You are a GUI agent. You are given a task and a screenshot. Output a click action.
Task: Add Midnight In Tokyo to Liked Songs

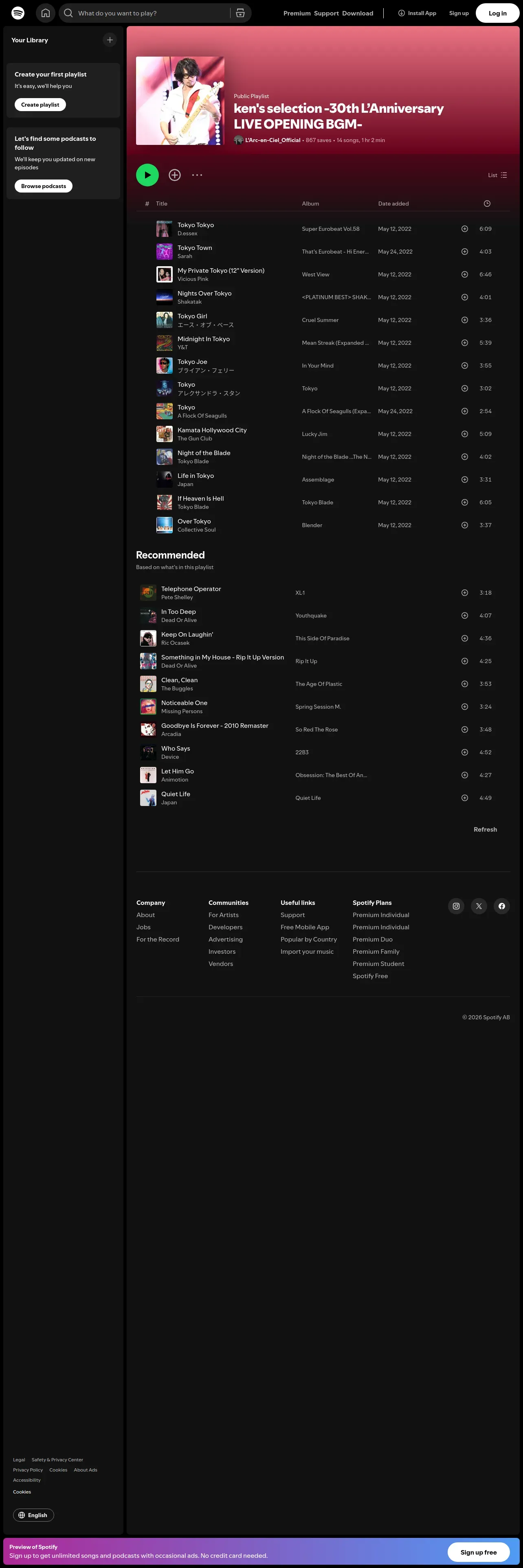click(465, 343)
